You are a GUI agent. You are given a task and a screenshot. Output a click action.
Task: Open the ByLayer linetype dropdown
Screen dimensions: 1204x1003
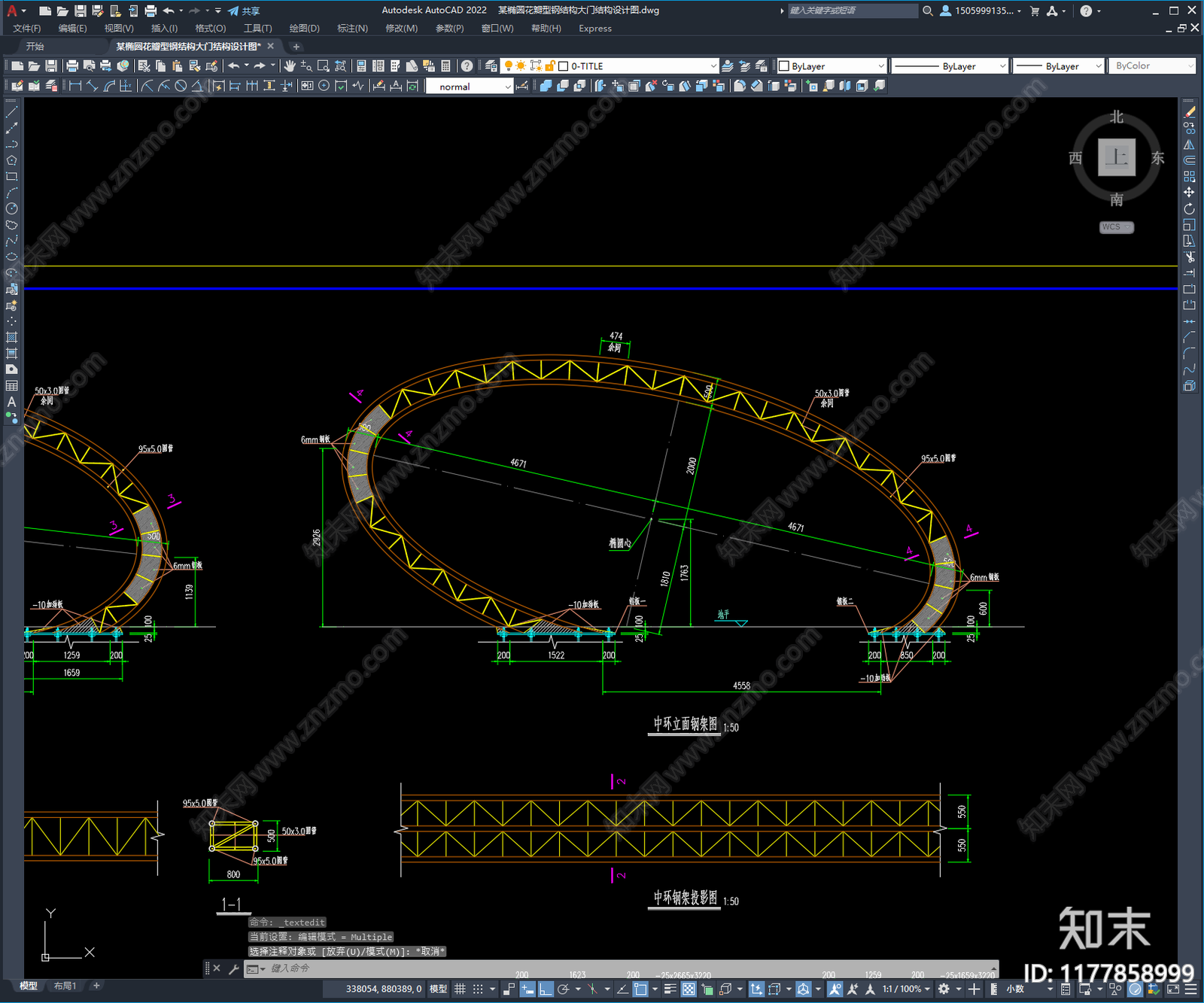click(949, 66)
